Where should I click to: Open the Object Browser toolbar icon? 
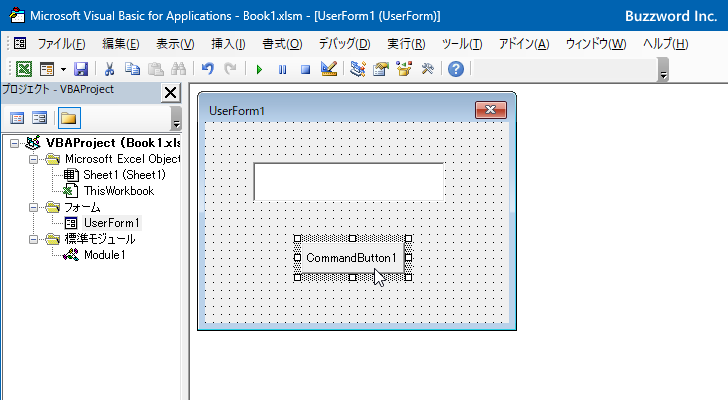coord(404,69)
